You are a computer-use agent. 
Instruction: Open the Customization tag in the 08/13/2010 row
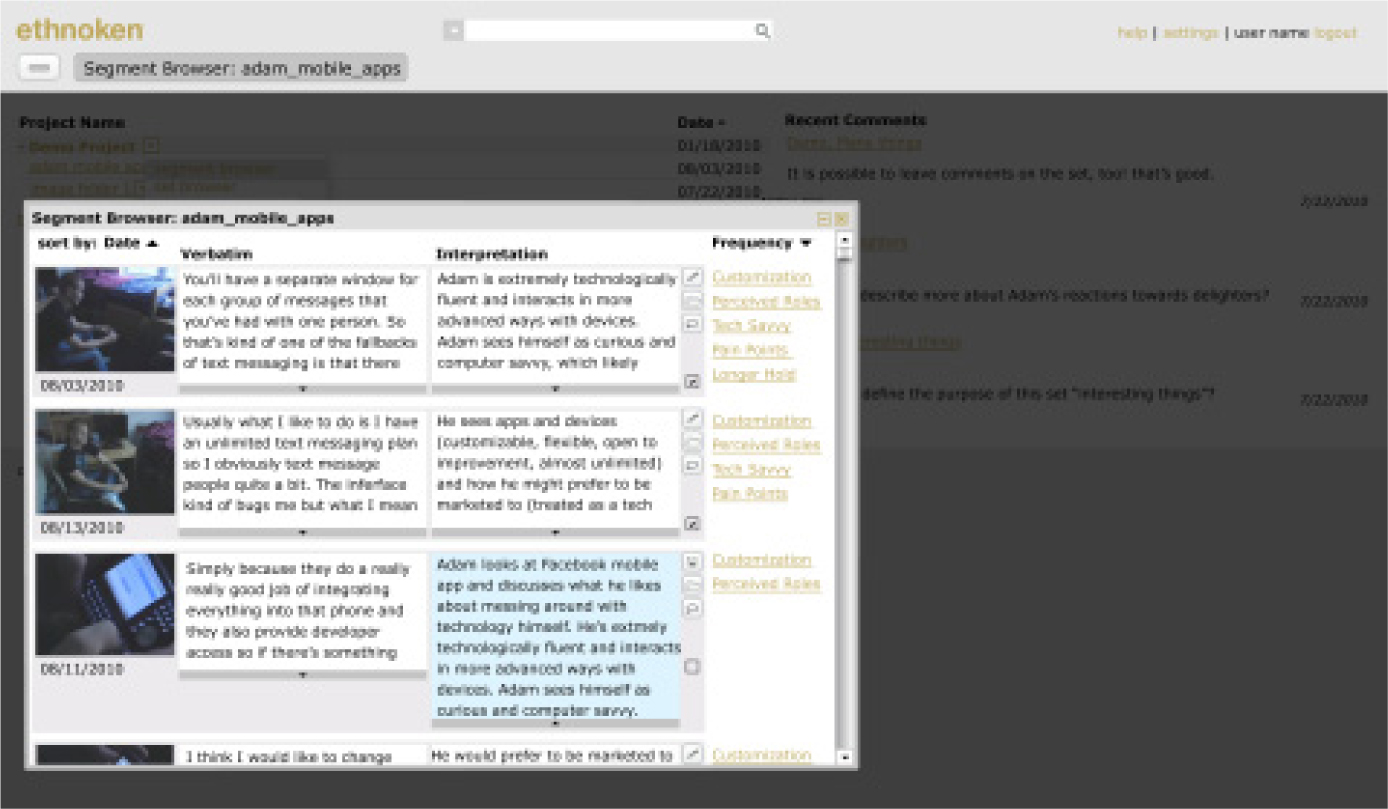762,421
